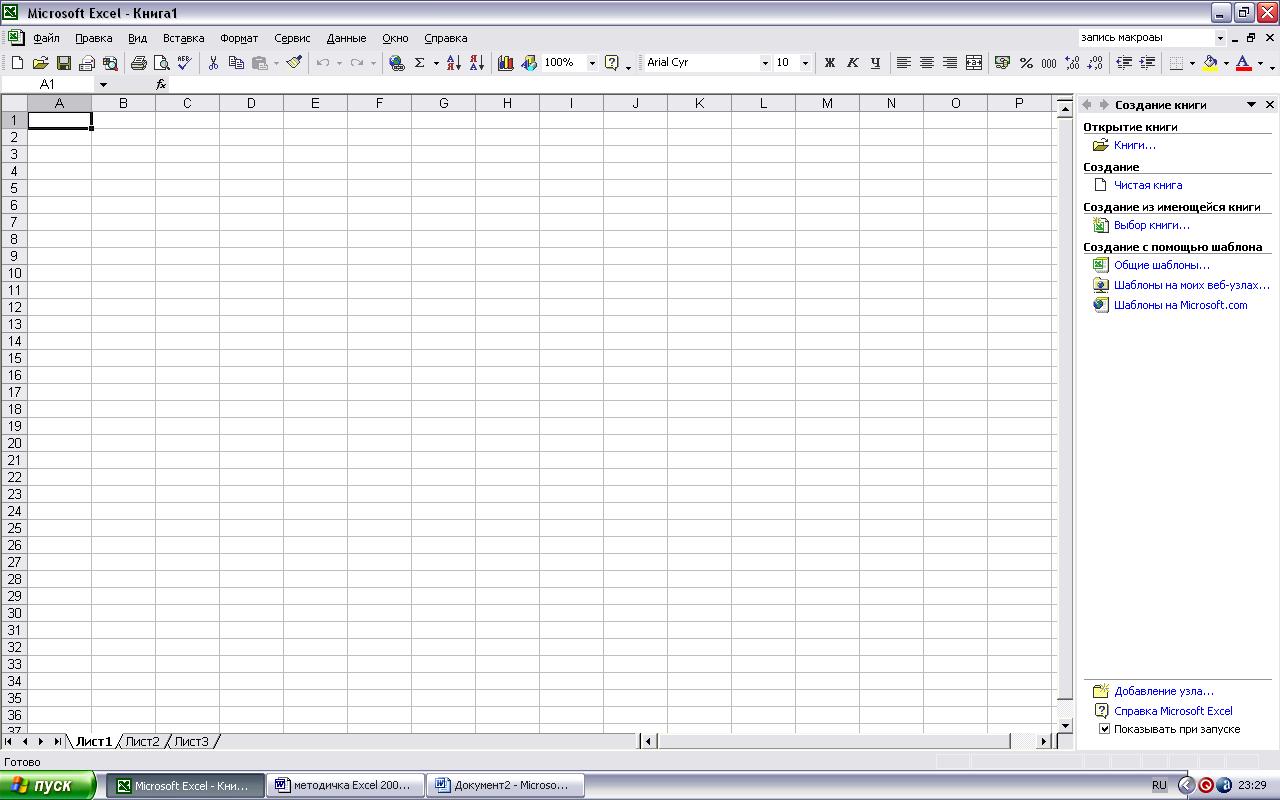Open the Drawing toolbar icon
Image resolution: width=1280 pixels, height=800 pixels.
click(529, 62)
